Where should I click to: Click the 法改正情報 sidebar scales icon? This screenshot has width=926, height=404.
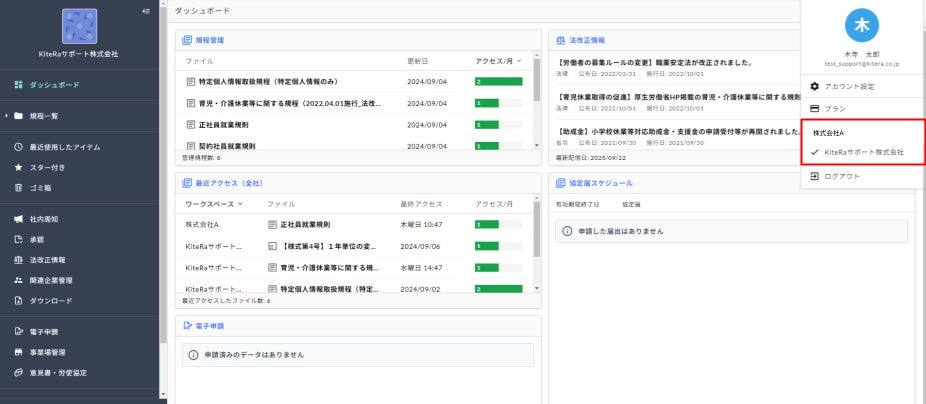[x=18, y=260]
